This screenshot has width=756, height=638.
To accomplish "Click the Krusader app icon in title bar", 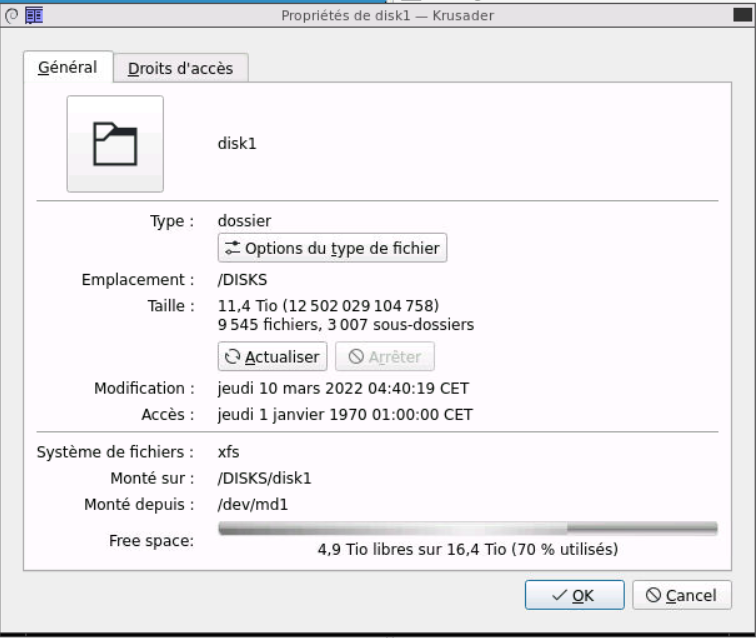I will [x=34, y=15].
